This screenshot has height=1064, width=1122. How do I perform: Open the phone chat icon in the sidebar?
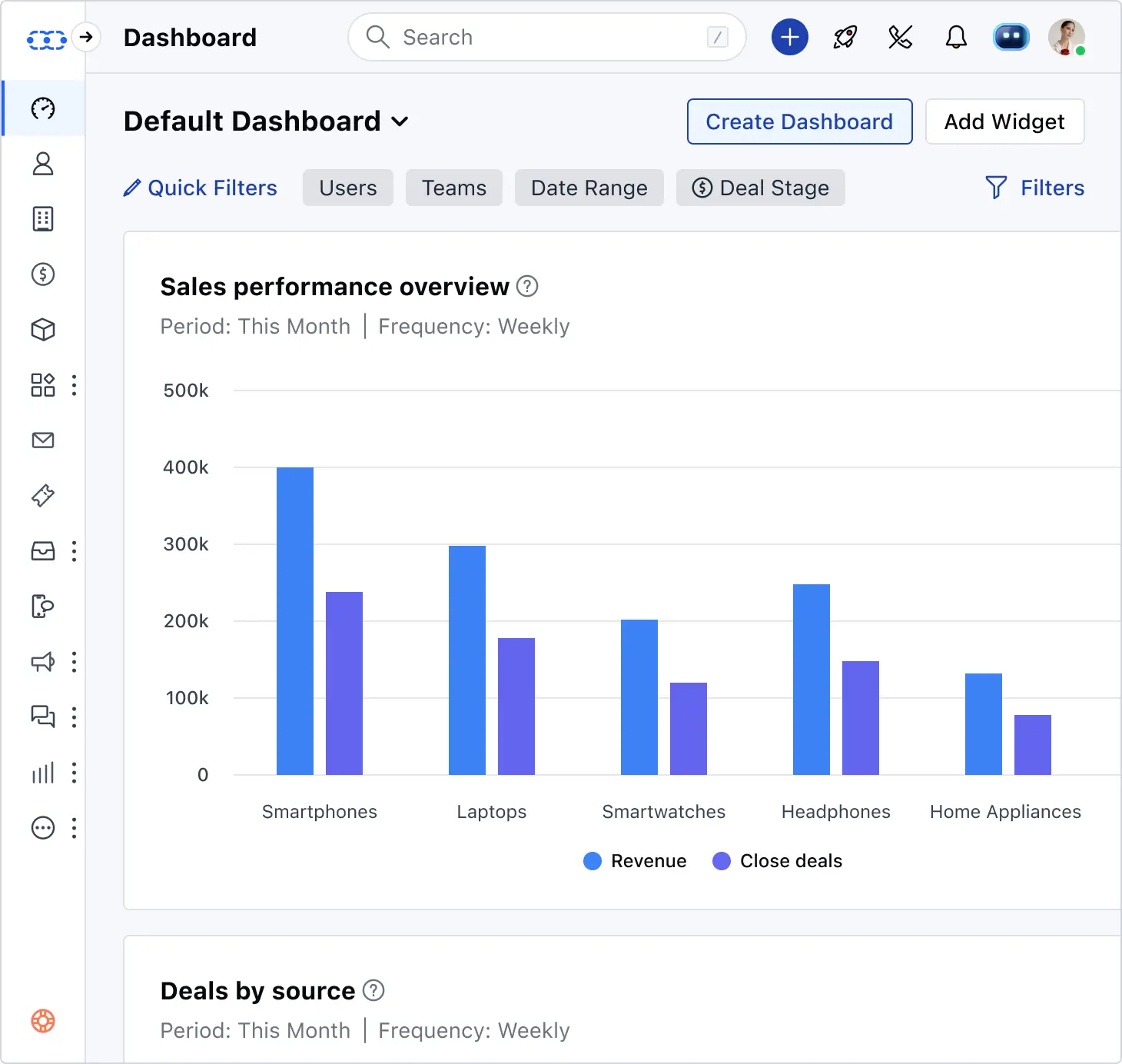point(43,607)
